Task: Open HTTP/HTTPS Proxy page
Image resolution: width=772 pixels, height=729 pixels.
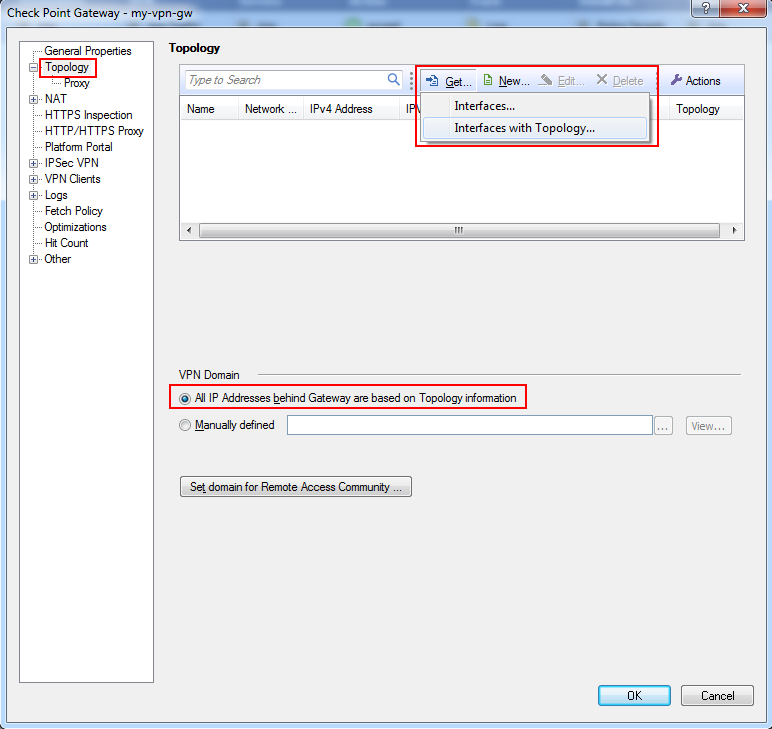Action: click(94, 131)
